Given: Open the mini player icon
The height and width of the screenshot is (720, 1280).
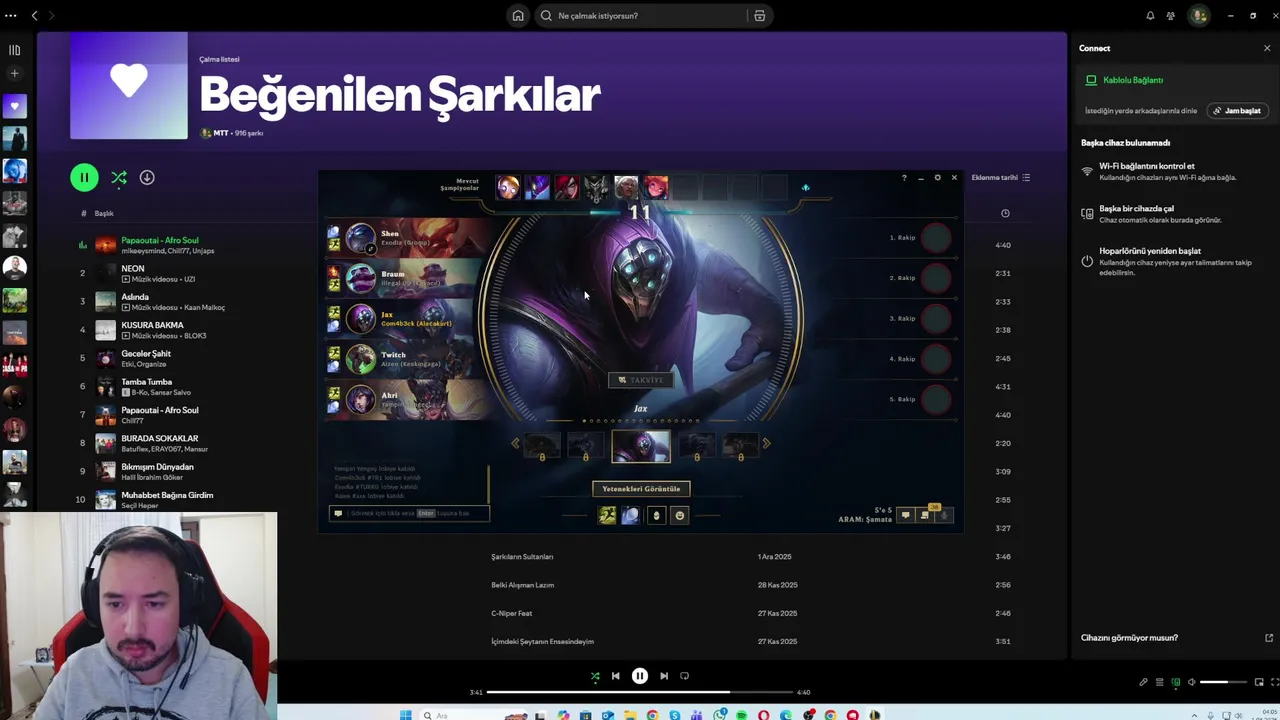Looking at the screenshot, I should pyautogui.click(x=1259, y=682).
